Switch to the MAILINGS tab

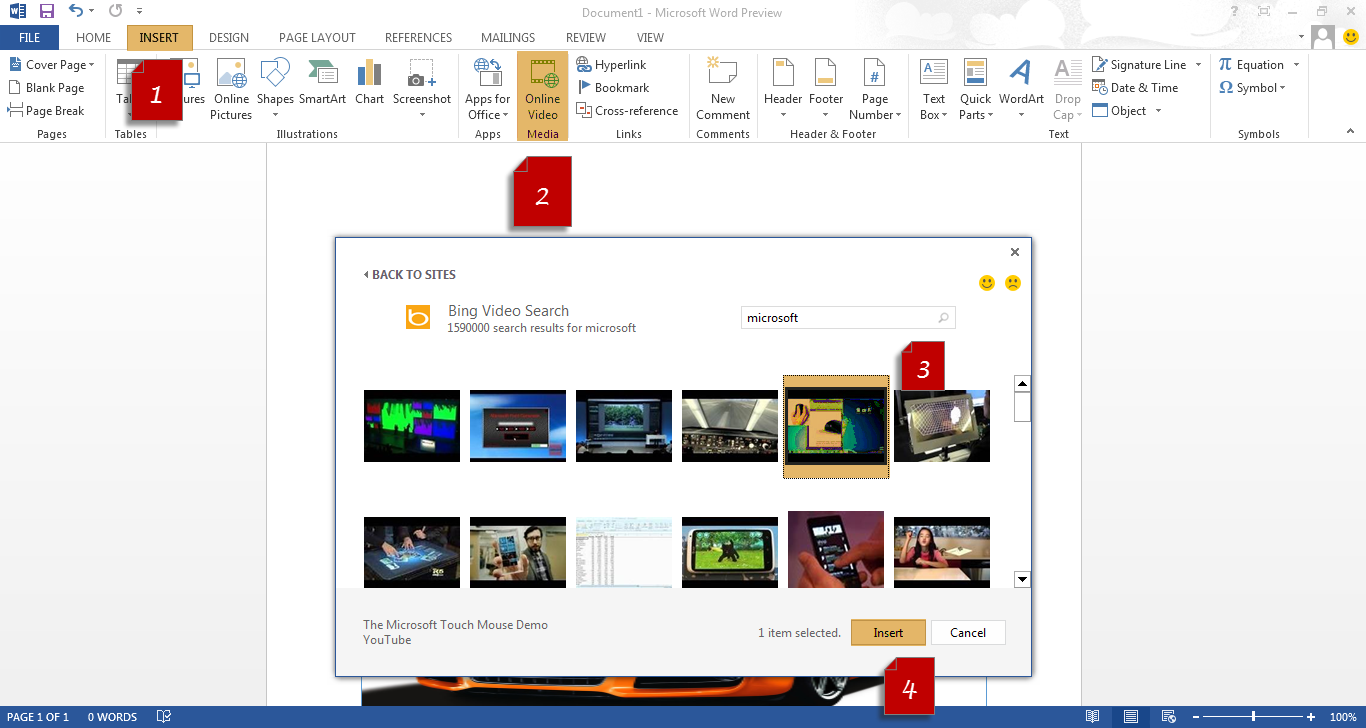point(508,38)
